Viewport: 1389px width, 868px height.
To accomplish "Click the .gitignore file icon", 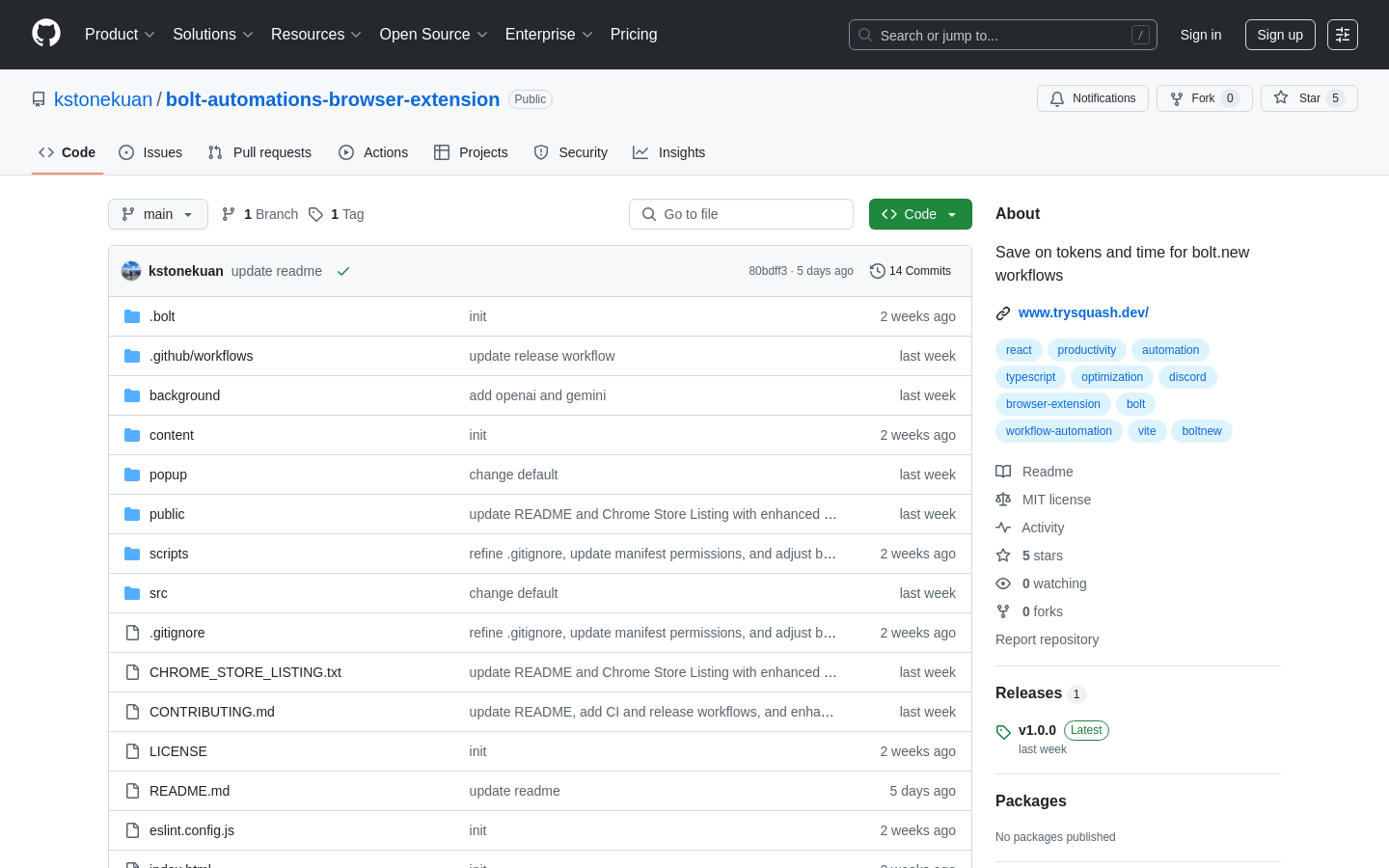I will tap(132, 633).
